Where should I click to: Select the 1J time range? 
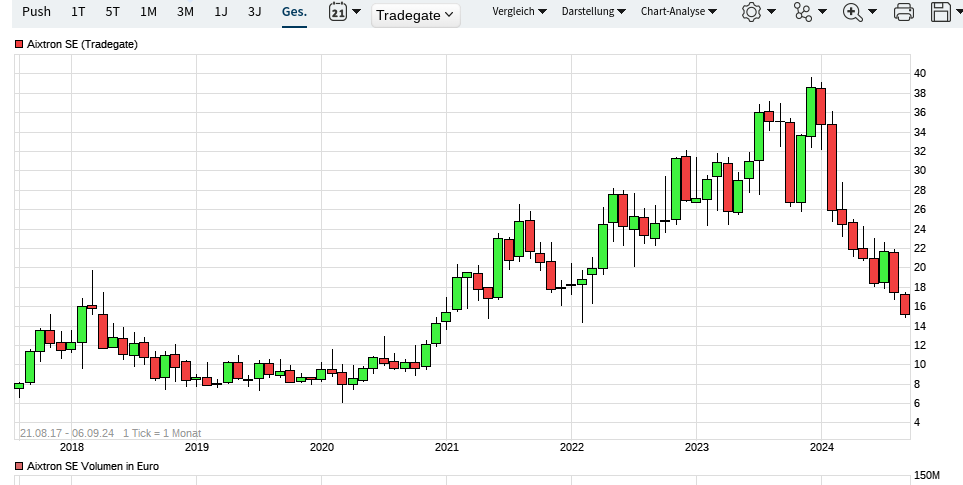(x=221, y=12)
